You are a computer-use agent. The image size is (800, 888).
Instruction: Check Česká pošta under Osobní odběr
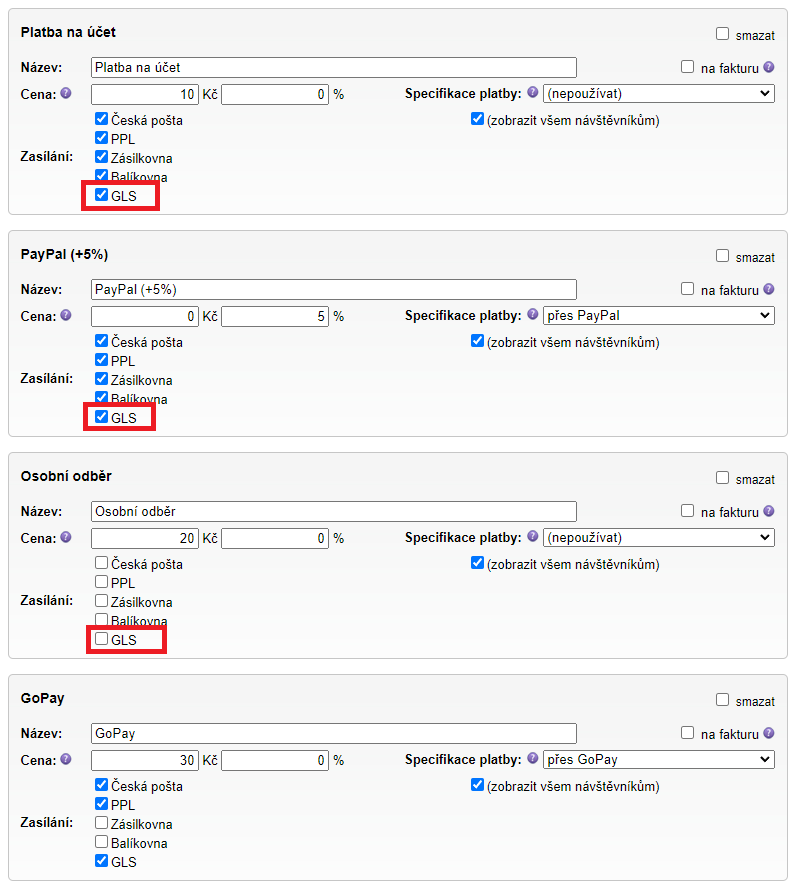click(x=102, y=563)
